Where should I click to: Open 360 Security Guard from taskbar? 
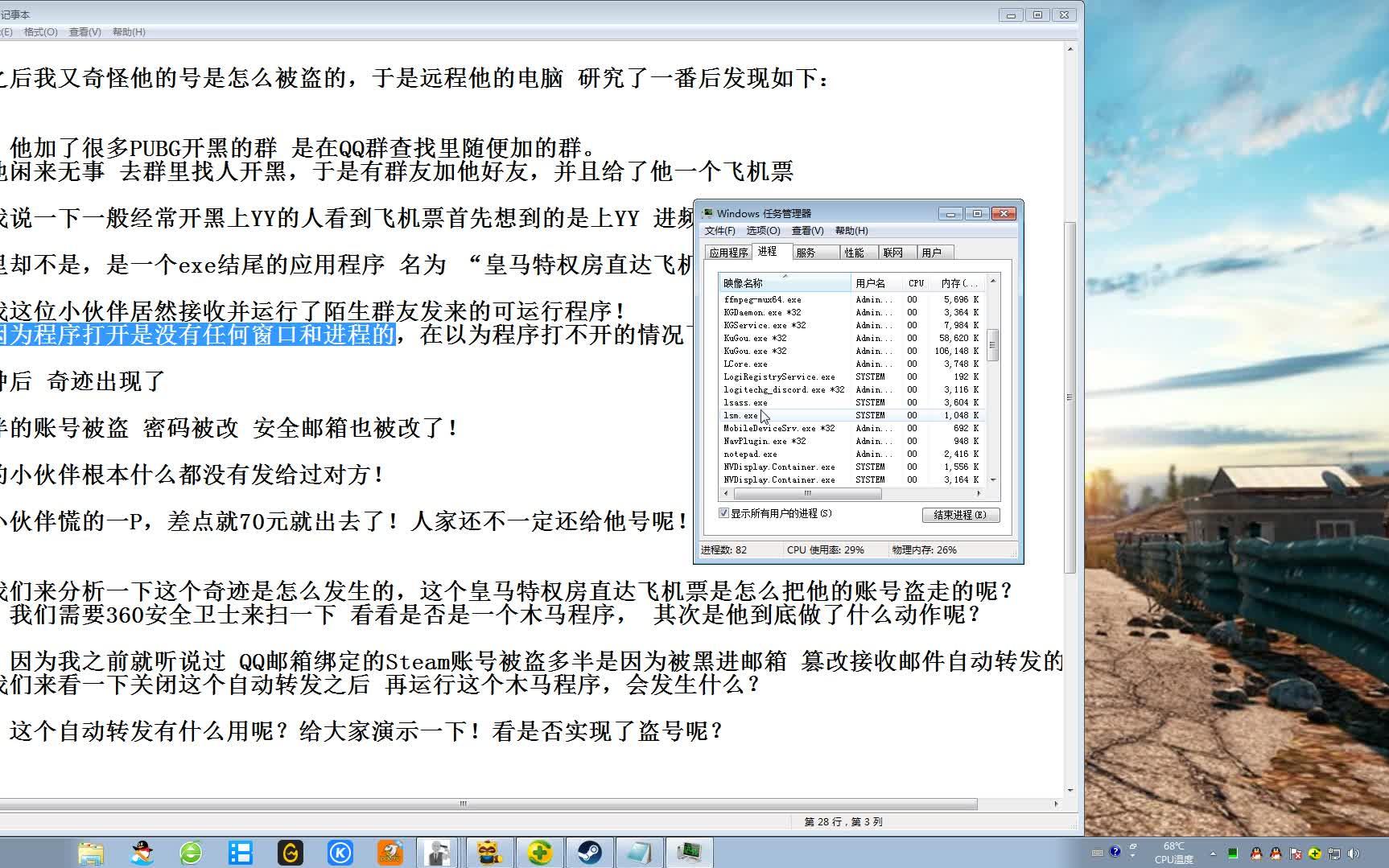(x=538, y=853)
